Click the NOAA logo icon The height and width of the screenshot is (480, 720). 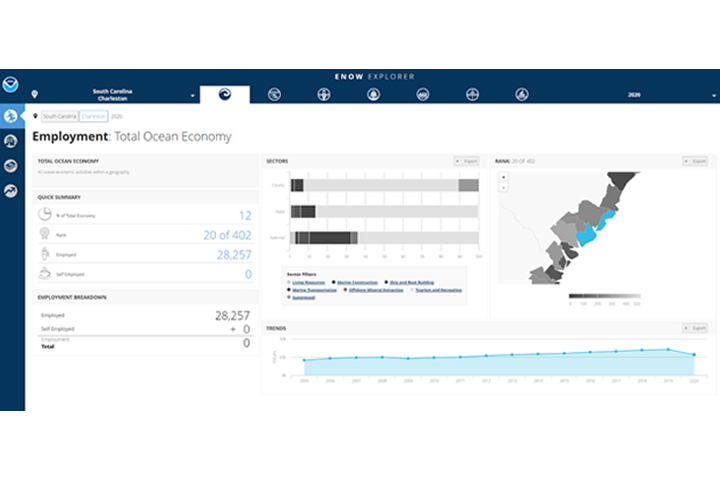coord(10,85)
